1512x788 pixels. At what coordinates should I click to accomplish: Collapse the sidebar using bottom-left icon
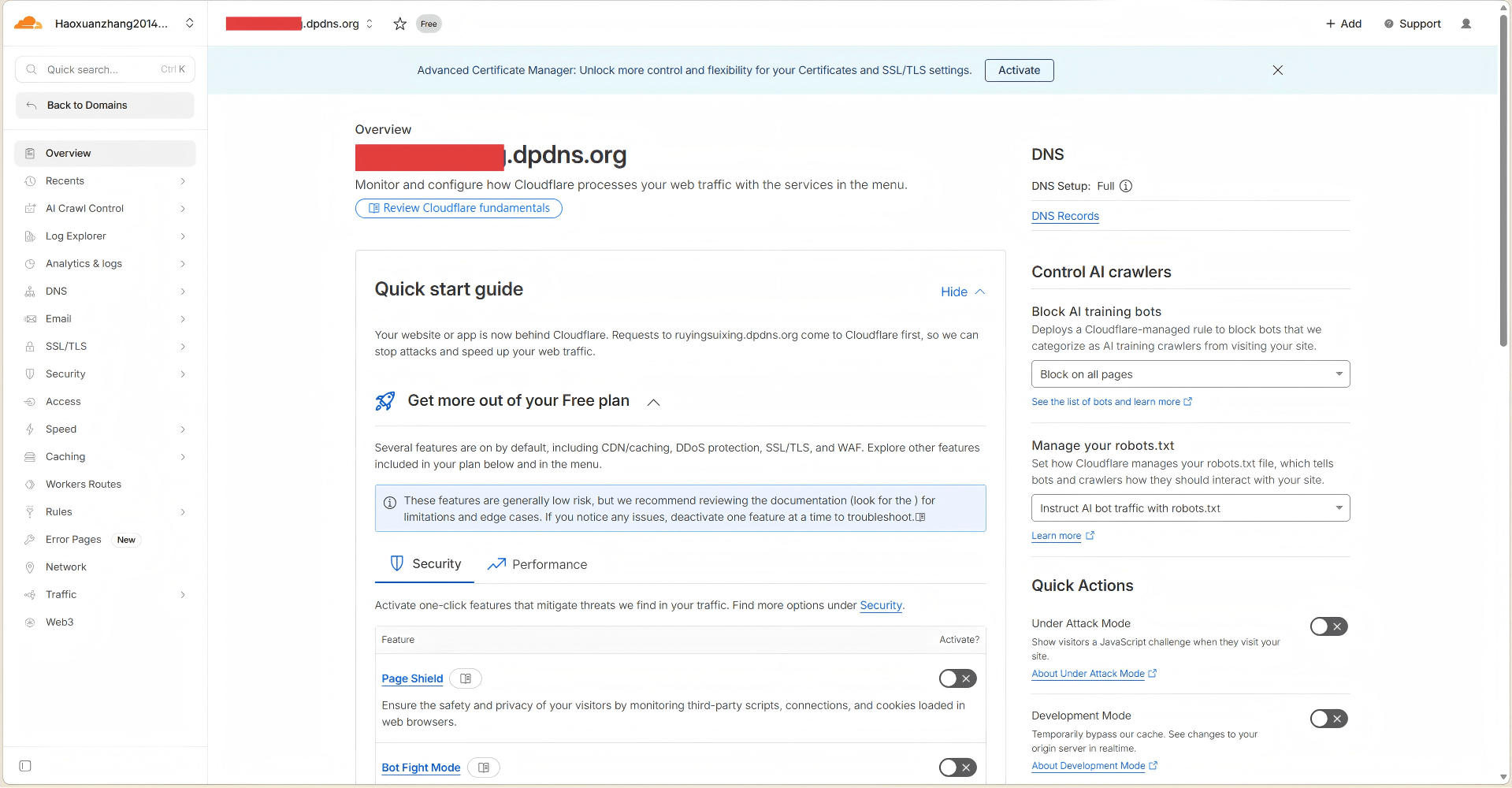coord(25,766)
